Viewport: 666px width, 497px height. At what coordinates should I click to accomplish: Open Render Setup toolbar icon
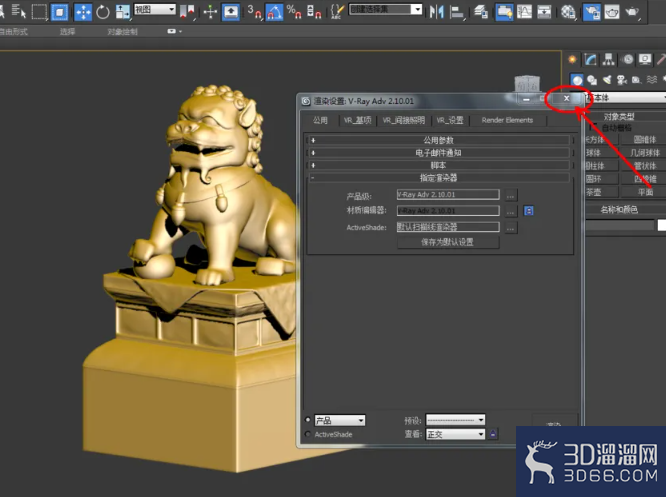pyautogui.click(x=592, y=12)
